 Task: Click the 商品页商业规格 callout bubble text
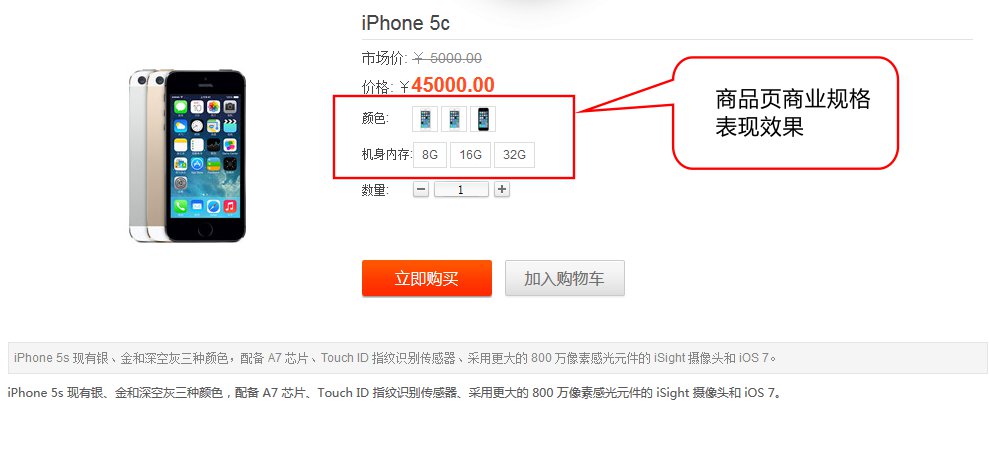(x=792, y=113)
